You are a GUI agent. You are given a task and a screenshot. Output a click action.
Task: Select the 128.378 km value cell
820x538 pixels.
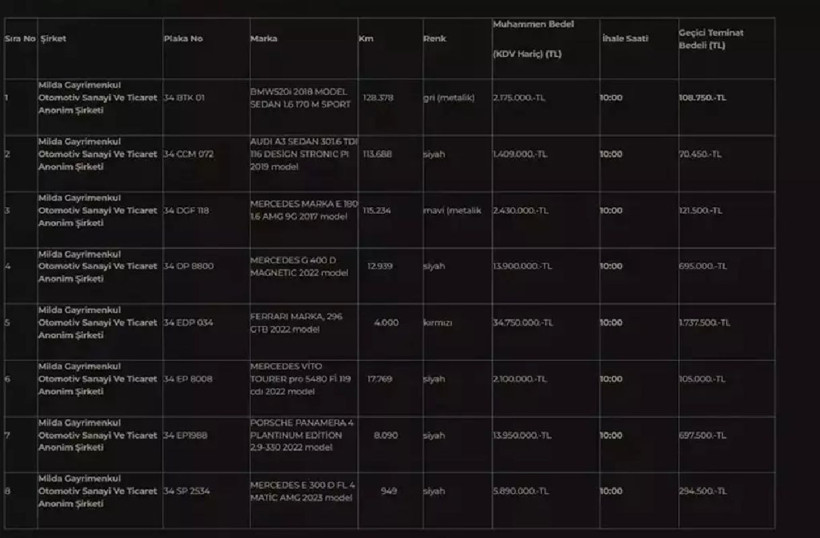pos(378,98)
